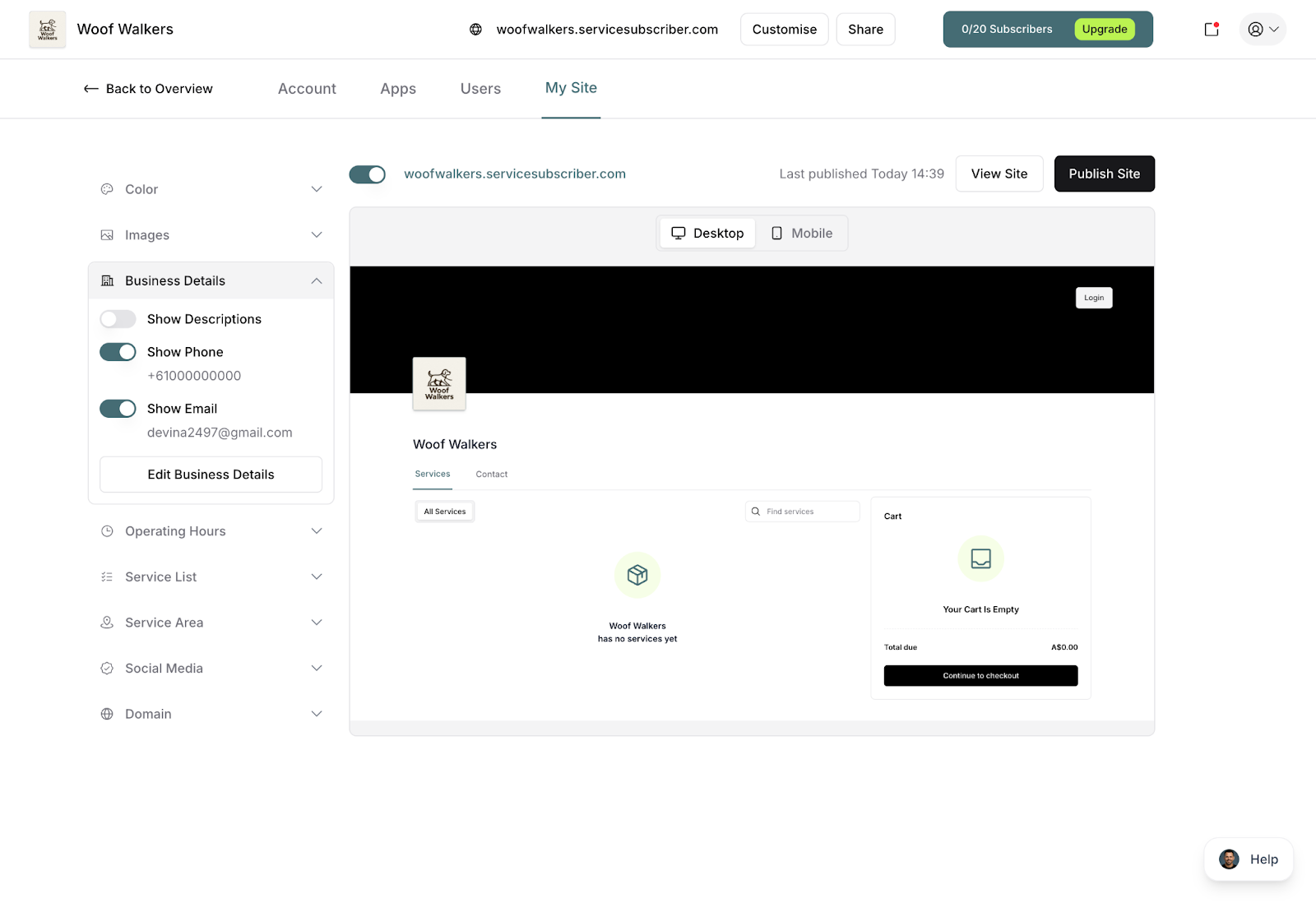Open the woofwalkers.servicesubscriber.com link below tabs
This screenshot has width=1316, height=903.
click(x=515, y=174)
